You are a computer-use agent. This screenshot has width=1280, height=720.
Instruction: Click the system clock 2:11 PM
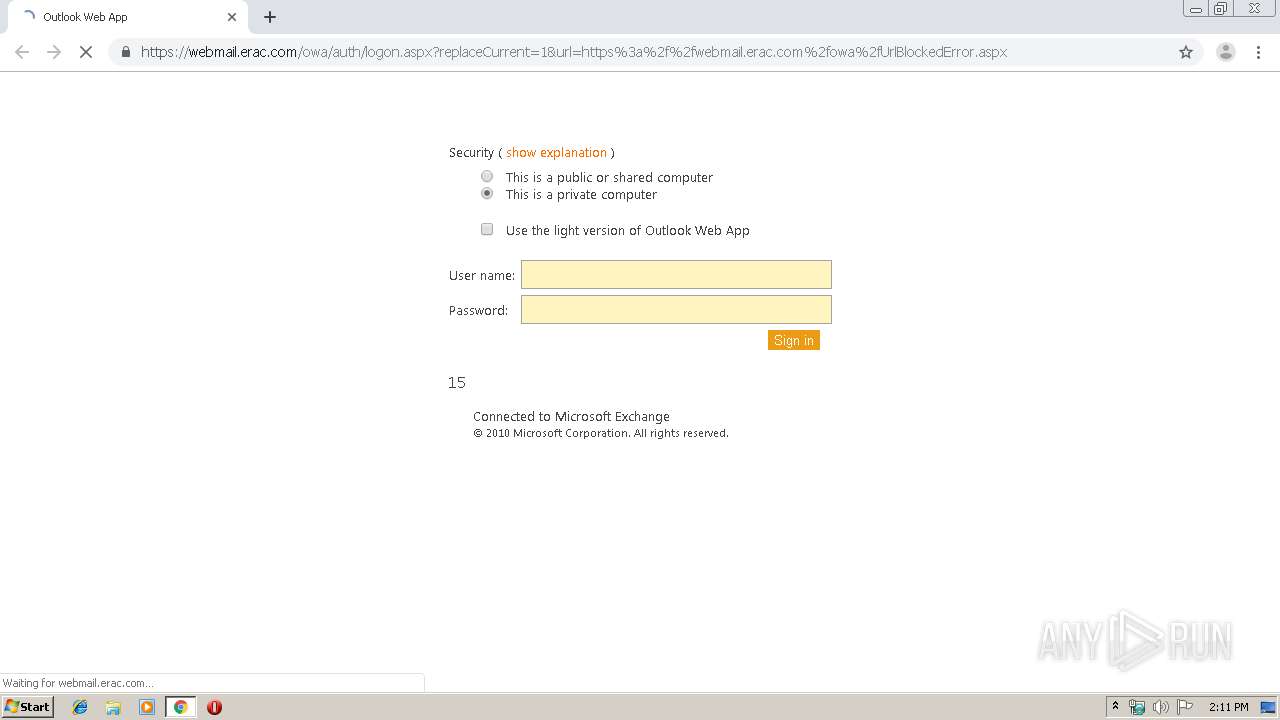point(1228,707)
